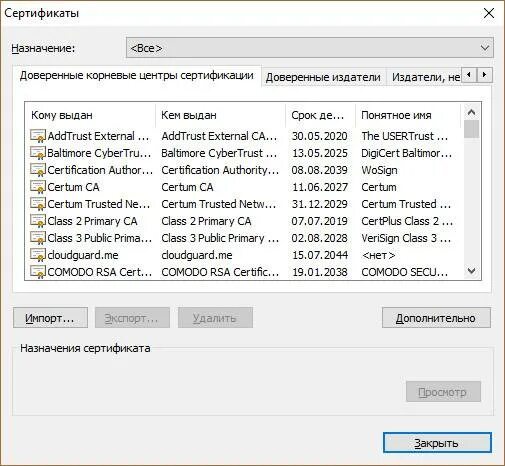This screenshot has height=466, width=505.
Task: Click expiry date 11.06.2027
Action: coord(320,187)
